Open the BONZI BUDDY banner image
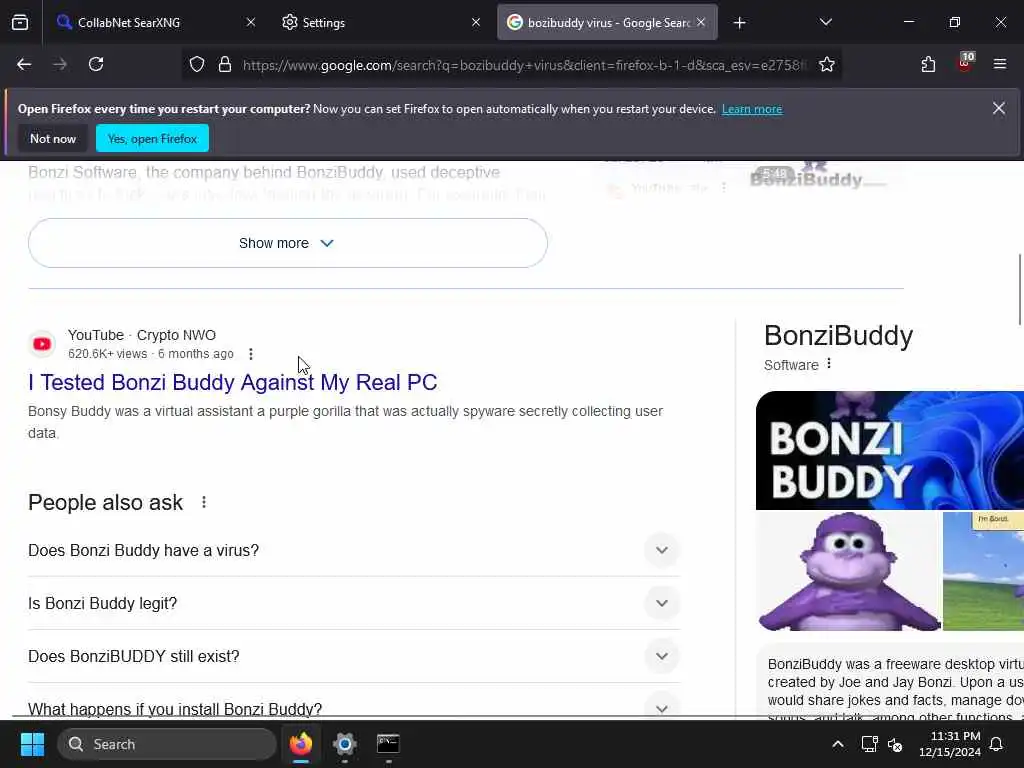This screenshot has width=1024, height=768. coord(889,450)
